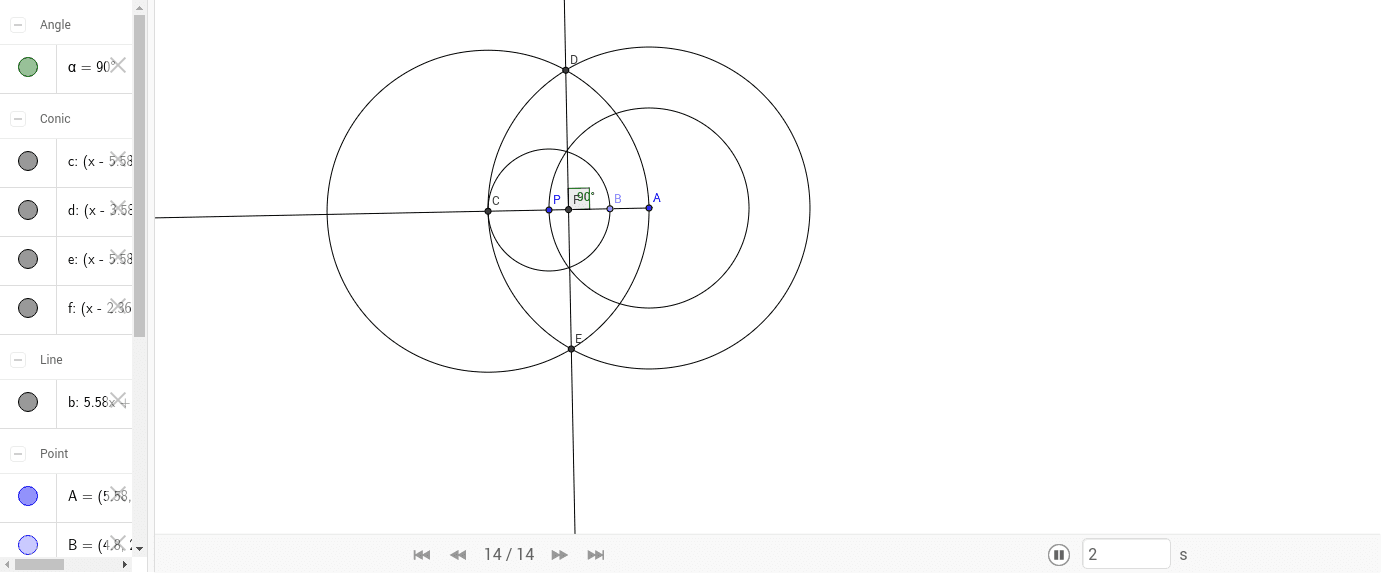Delete conic c entry
Screen dimensions: 1382x574
[x=118, y=158]
